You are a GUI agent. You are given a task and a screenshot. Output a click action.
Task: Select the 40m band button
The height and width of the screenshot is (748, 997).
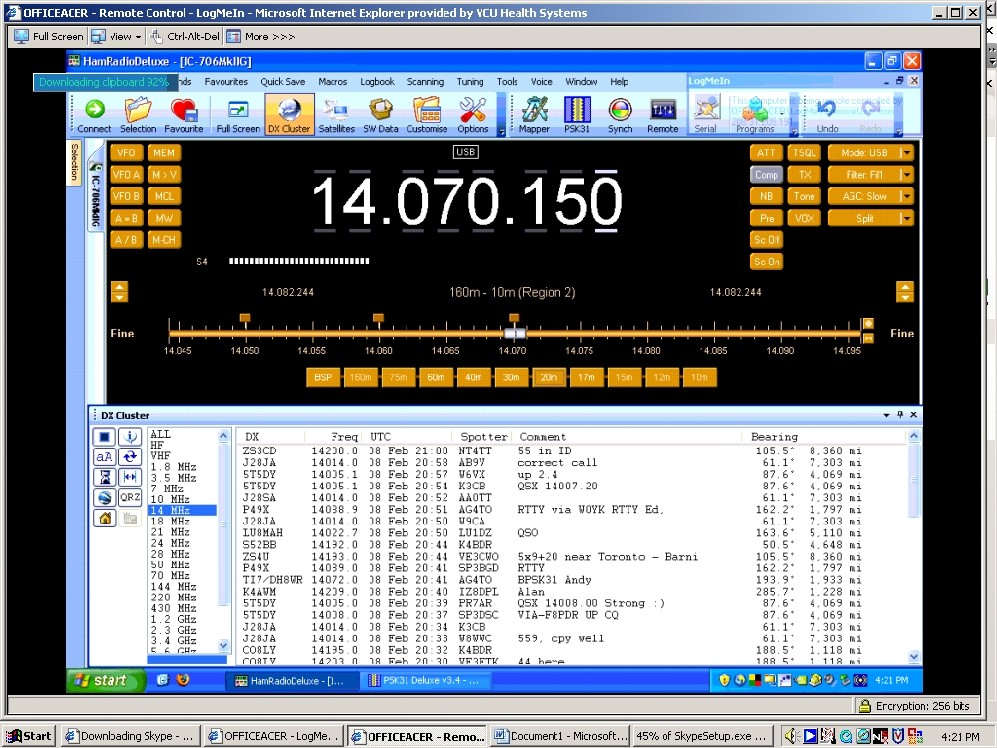point(473,377)
